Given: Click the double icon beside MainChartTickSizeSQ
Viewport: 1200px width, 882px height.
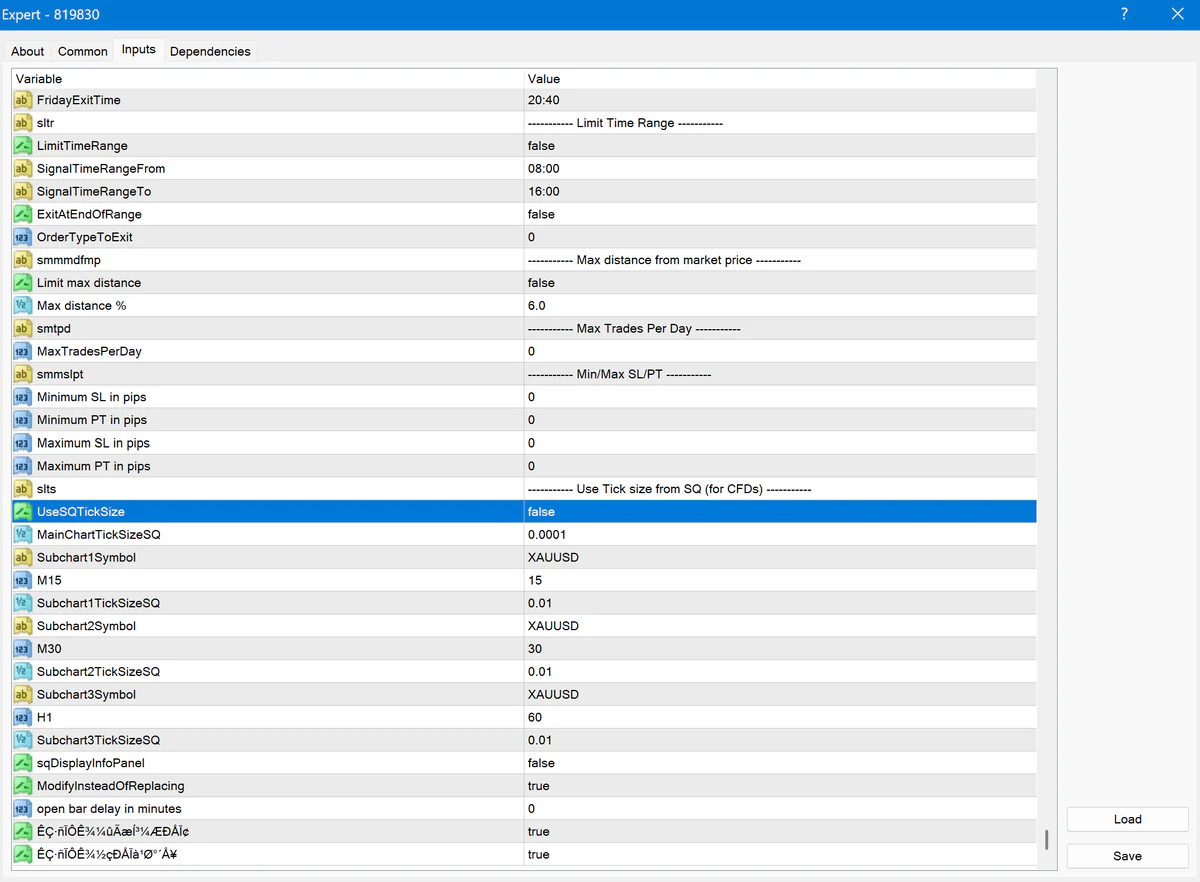Looking at the screenshot, I should [x=22, y=535].
